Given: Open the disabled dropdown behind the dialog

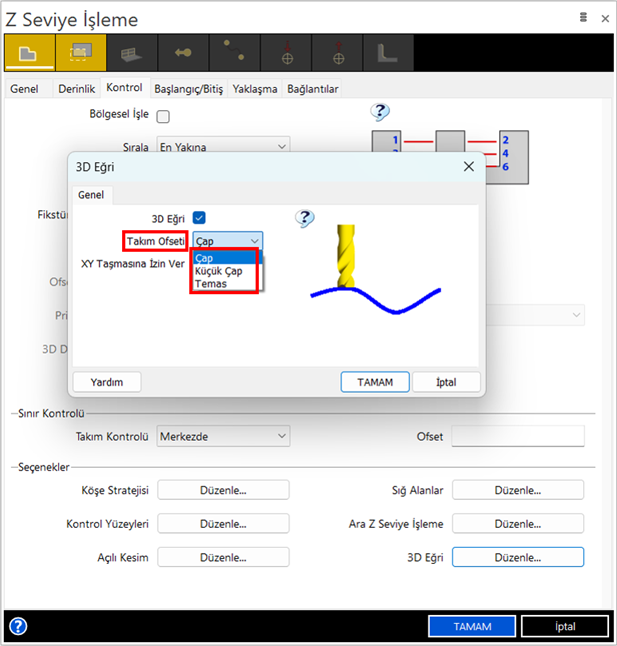Looking at the screenshot, I should (535, 315).
